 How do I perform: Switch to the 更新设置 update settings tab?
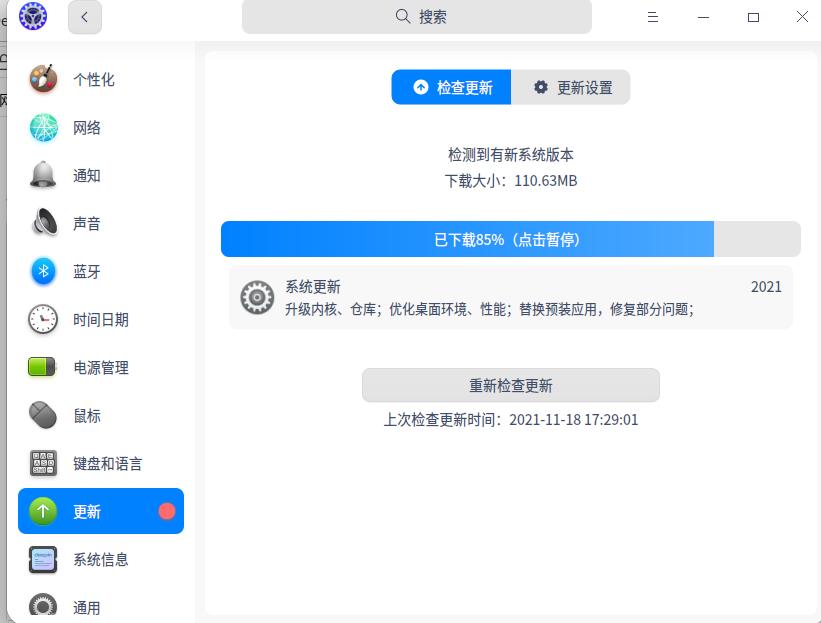(571, 87)
